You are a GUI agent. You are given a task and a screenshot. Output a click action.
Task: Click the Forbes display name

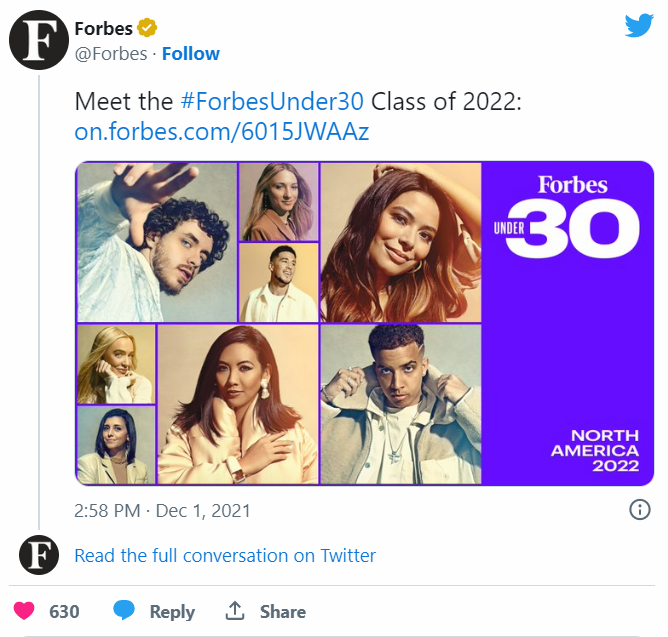click(x=103, y=29)
